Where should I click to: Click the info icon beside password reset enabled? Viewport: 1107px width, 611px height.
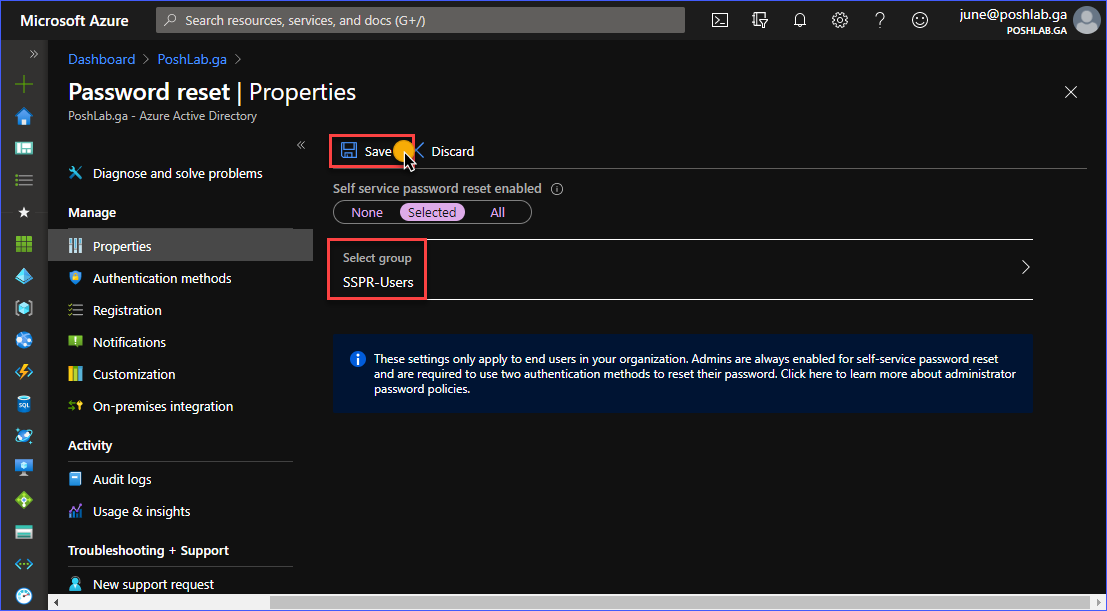pyautogui.click(x=556, y=189)
